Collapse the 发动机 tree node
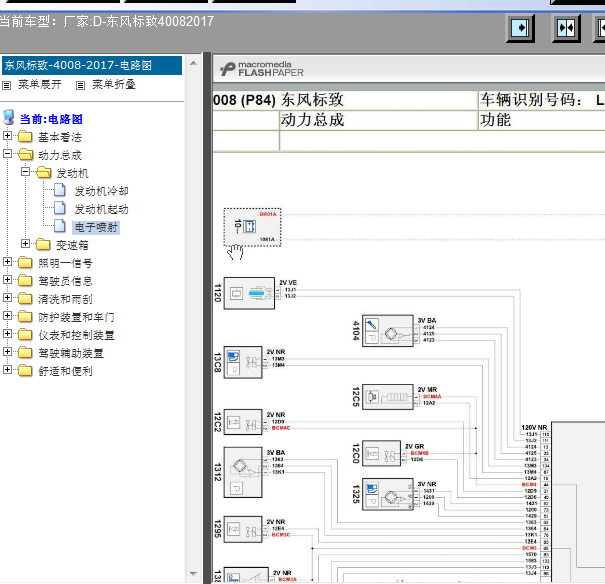The image size is (605, 584). (x=25, y=171)
